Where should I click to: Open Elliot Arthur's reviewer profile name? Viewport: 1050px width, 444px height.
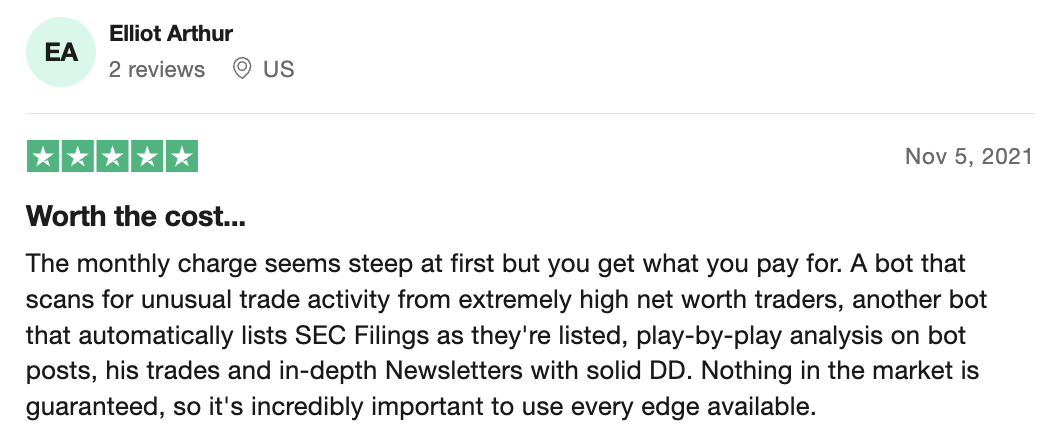pos(171,33)
